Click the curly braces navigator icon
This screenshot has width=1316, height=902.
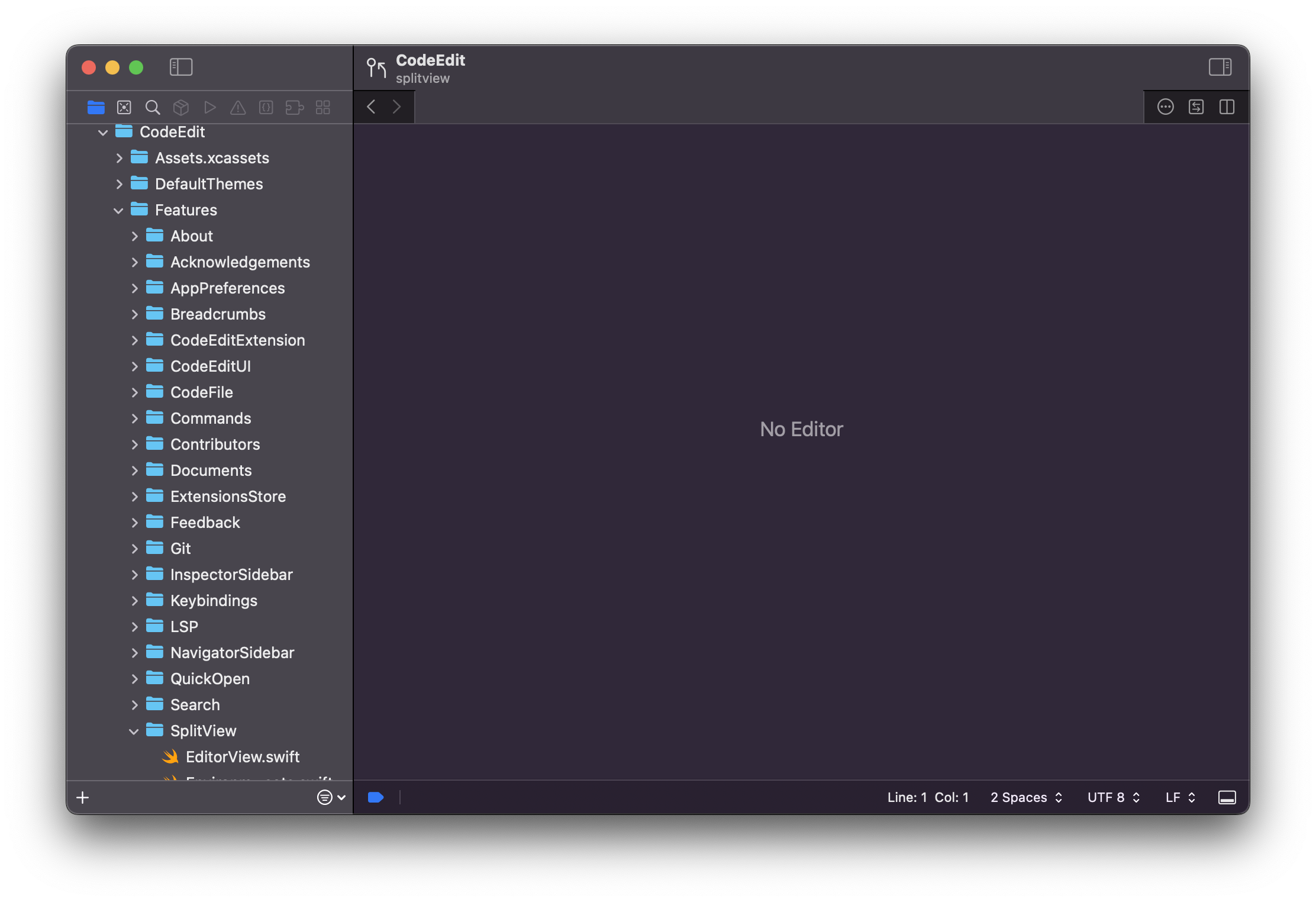(x=266, y=107)
